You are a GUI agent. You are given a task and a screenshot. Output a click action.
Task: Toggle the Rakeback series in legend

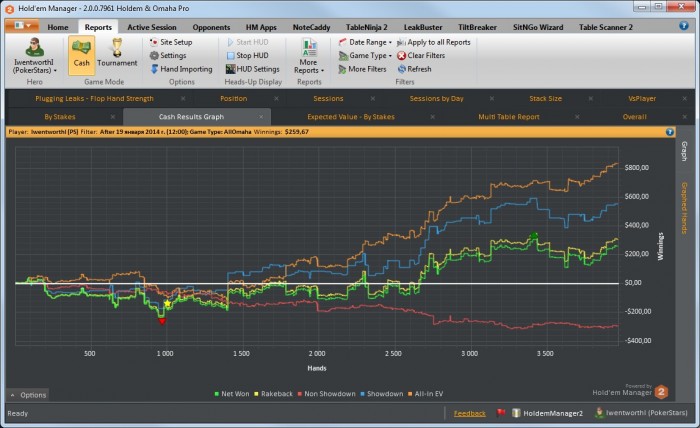277,394
